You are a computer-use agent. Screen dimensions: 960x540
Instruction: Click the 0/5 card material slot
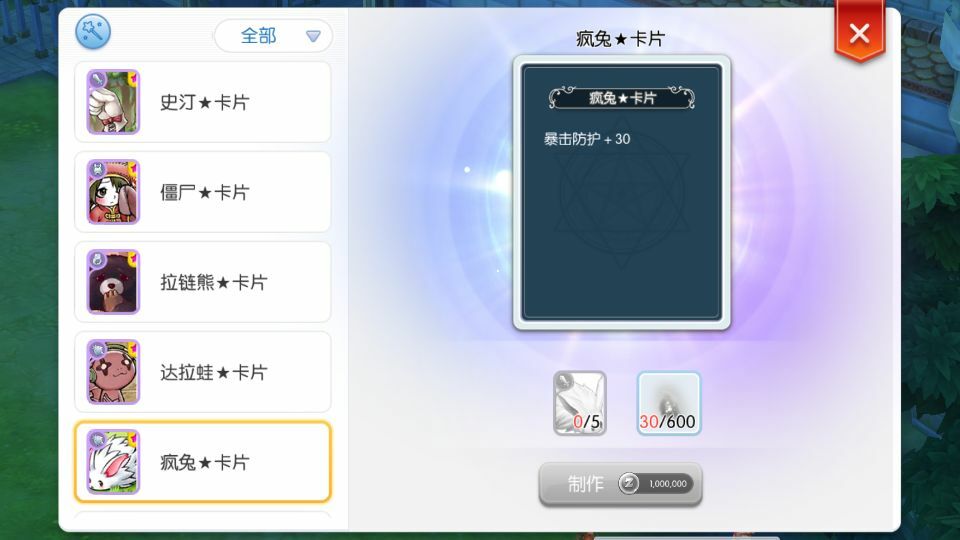tap(580, 403)
